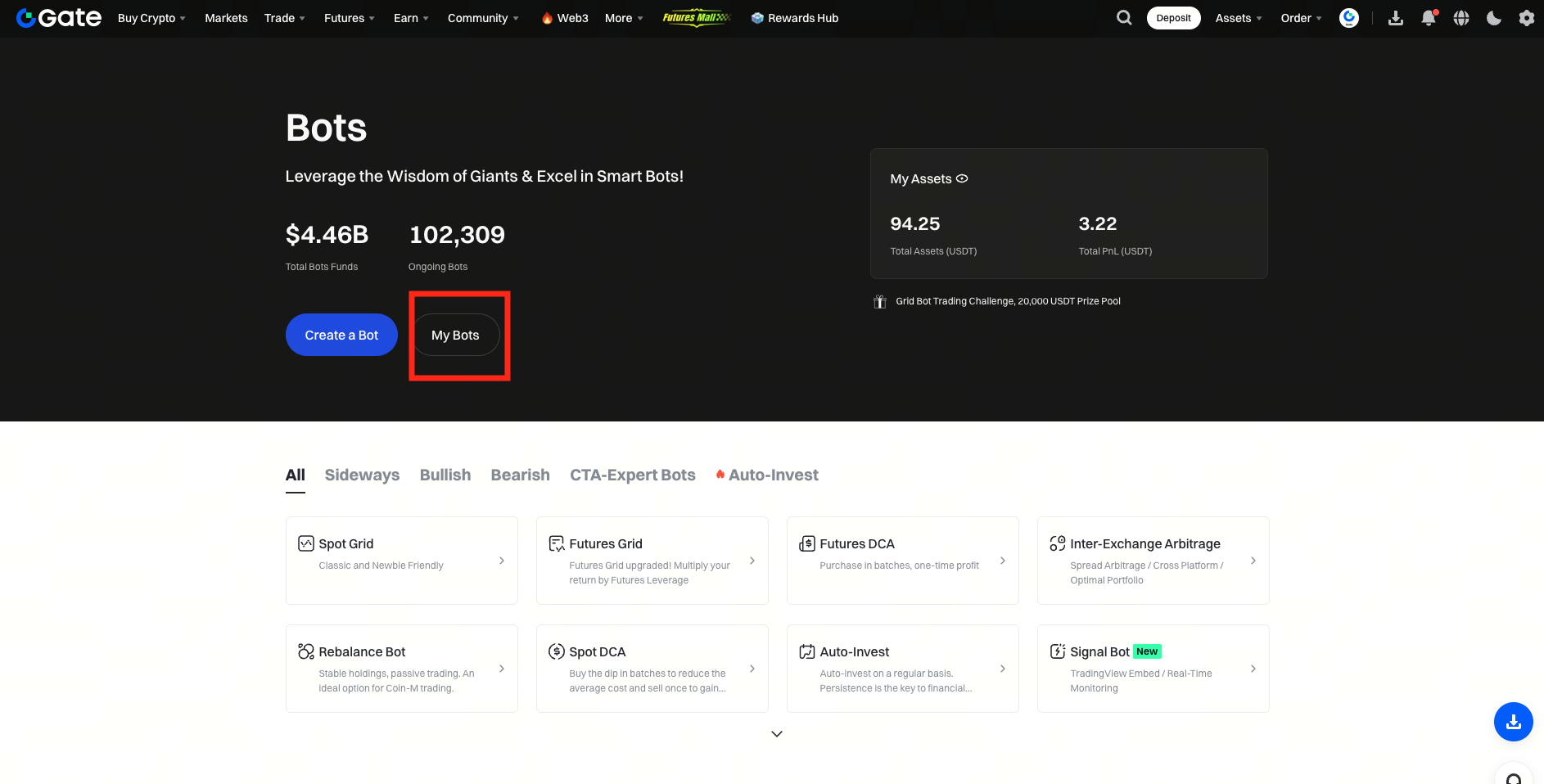Open the language globe icon
Image resolution: width=1544 pixels, height=784 pixels.
(1461, 18)
